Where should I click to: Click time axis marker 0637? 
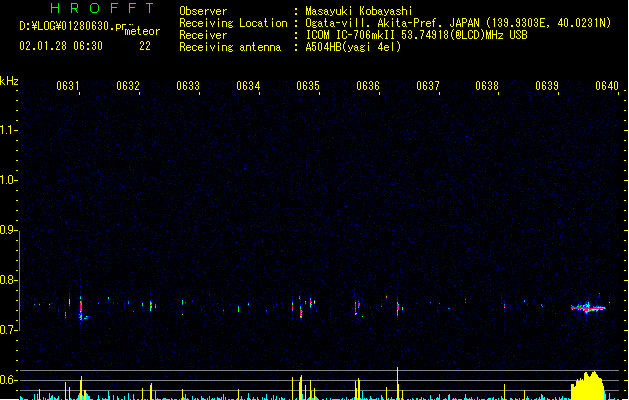coord(428,86)
